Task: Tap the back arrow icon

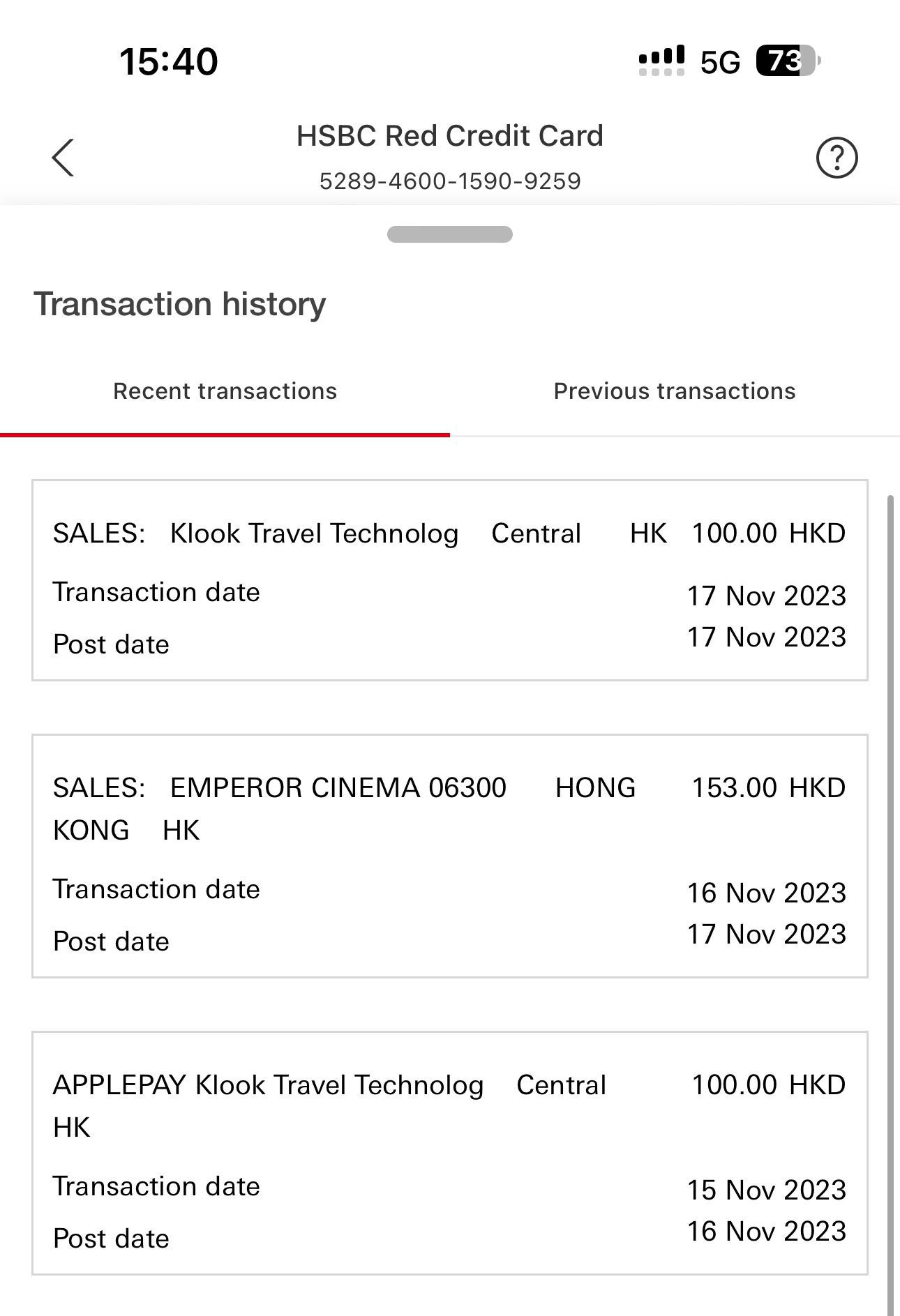Action: click(63, 158)
